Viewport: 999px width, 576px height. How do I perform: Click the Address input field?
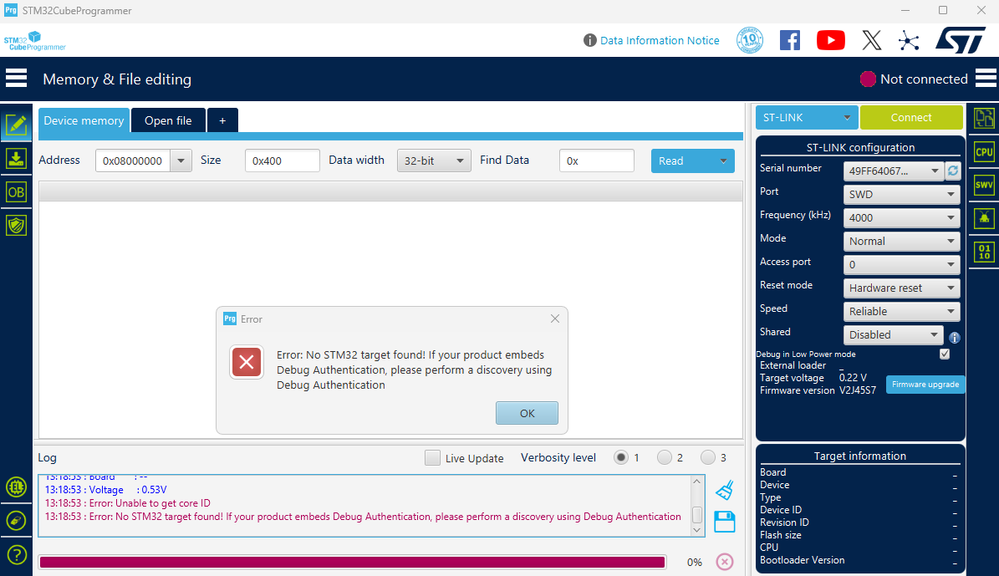[x=133, y=161]
